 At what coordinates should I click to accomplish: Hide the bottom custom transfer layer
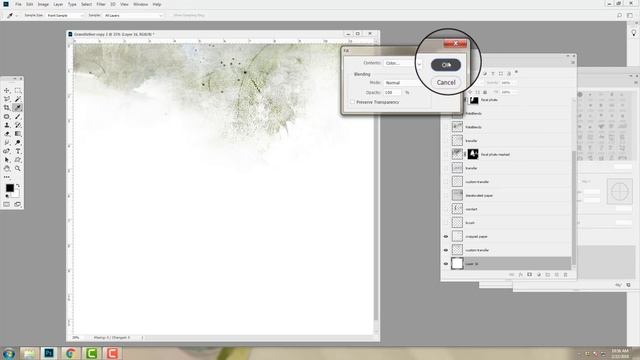[446, 250]
